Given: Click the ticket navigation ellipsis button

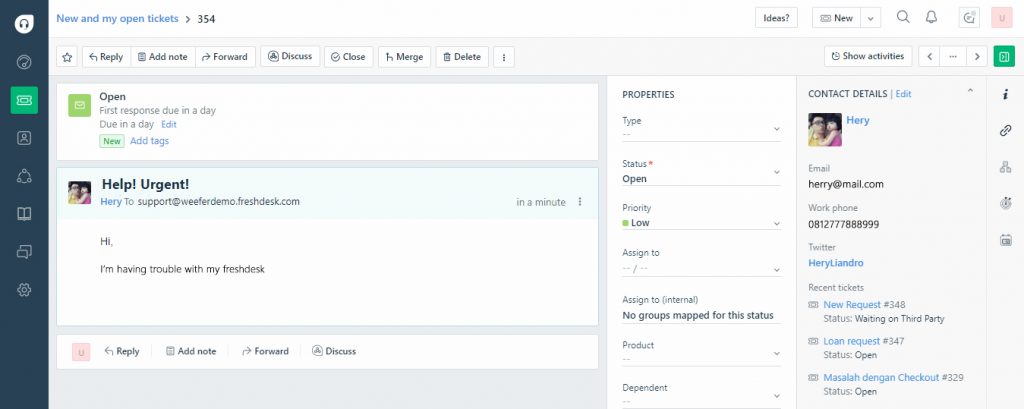Looking at the screenshot, I should pos(953,56).
